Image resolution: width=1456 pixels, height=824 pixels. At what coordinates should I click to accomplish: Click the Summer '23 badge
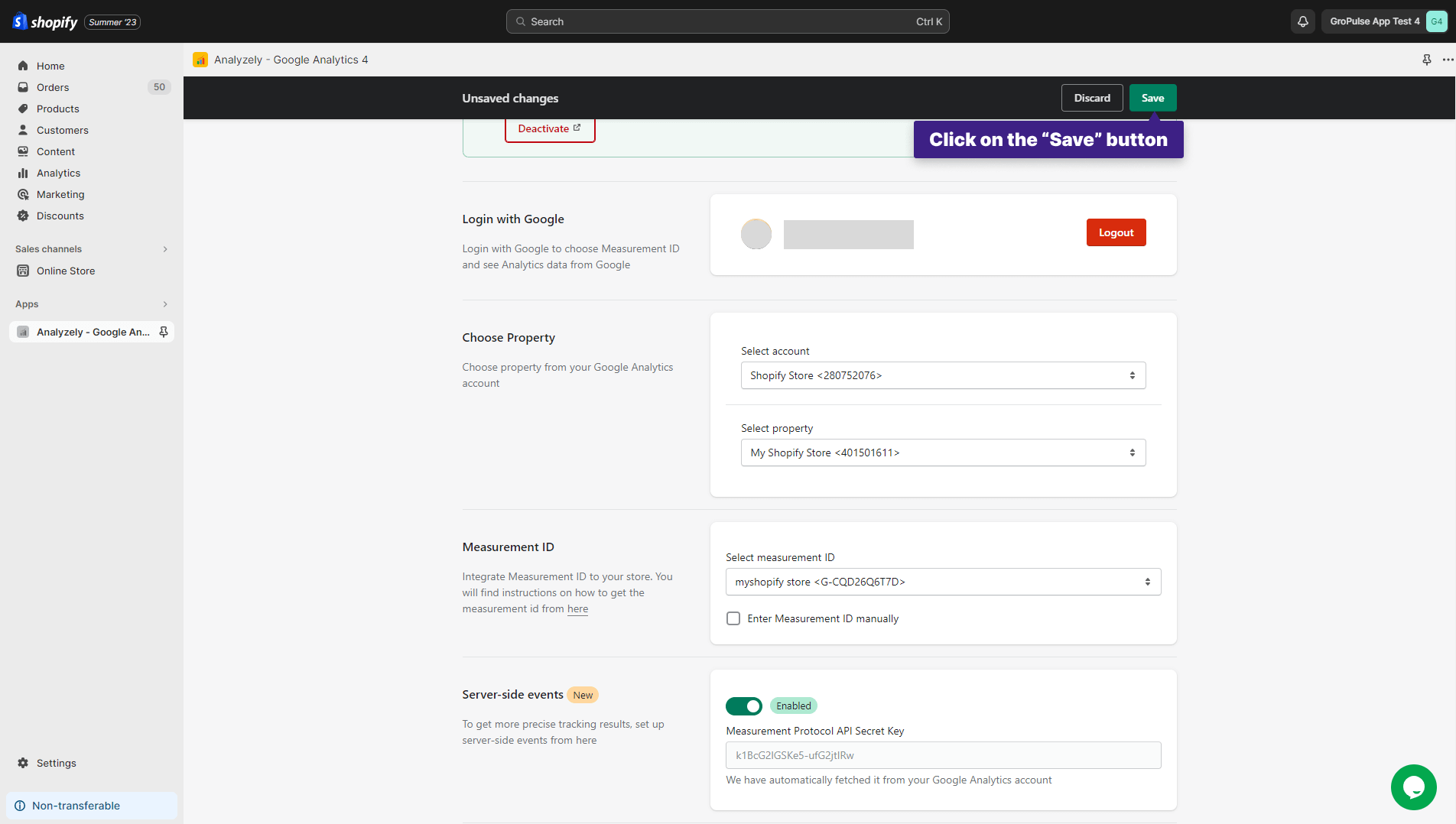[x=112, y=22]
